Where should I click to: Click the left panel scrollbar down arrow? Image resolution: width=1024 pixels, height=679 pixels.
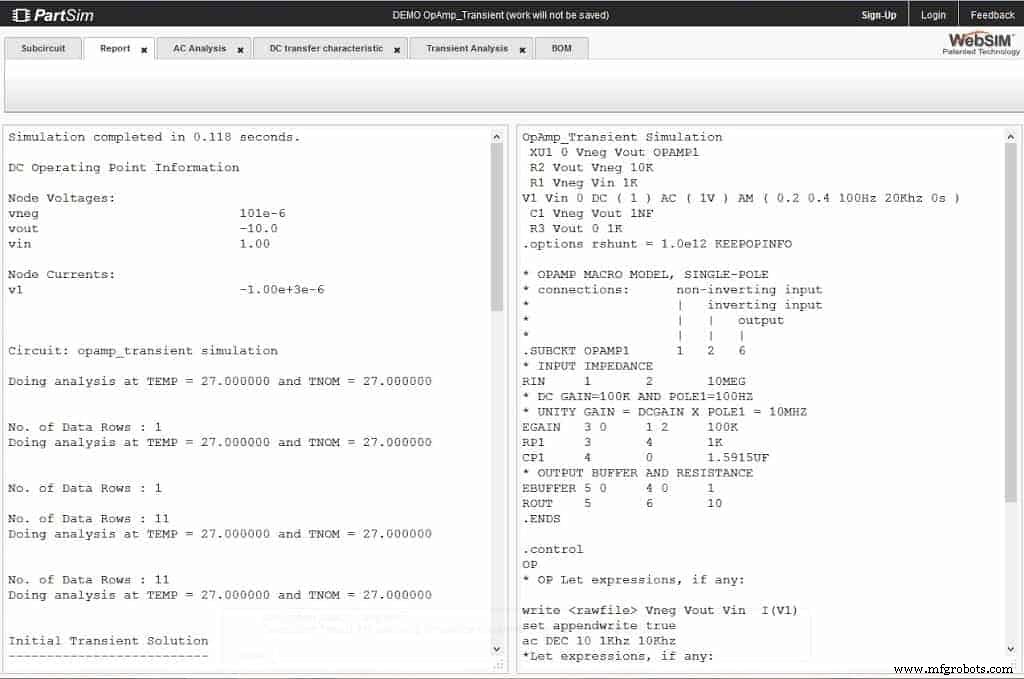(497, 648)
